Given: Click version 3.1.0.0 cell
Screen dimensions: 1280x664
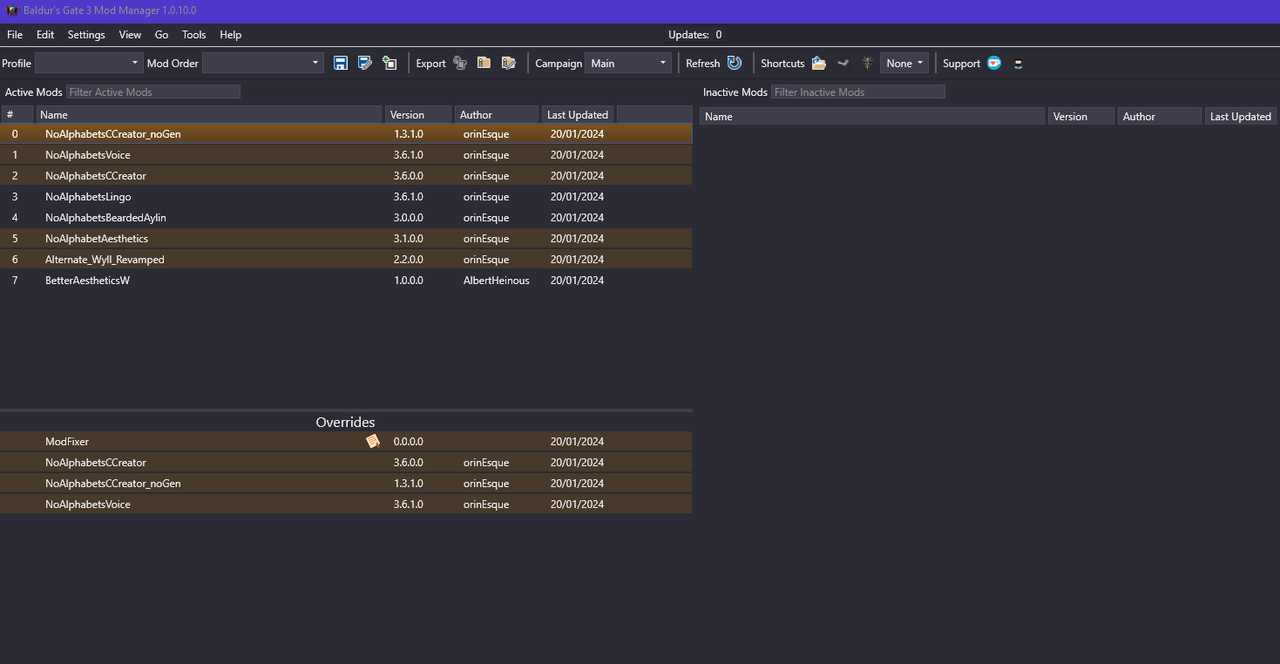Looking at the screenshot, I should (408, 239).
